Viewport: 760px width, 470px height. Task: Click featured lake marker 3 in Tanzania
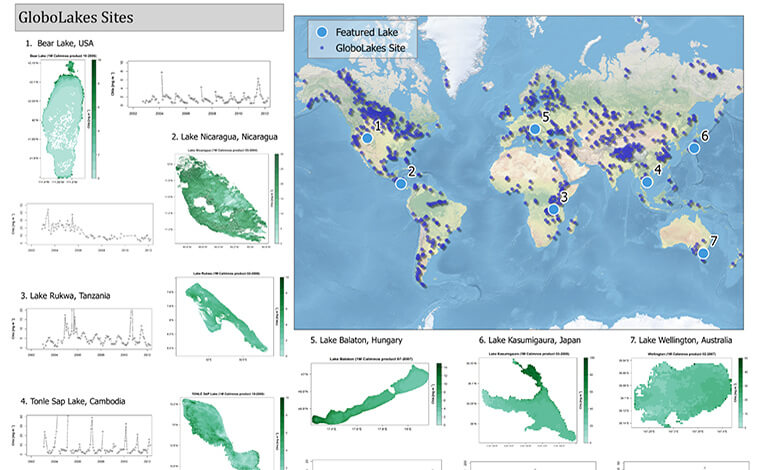tap(553, 210)
